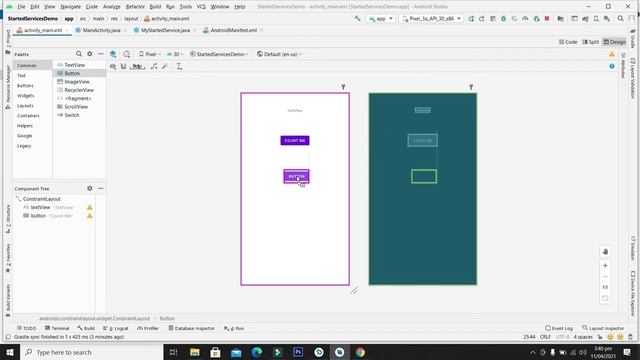Switch to Design view mode
640x360 pixels.
point(614,42)
